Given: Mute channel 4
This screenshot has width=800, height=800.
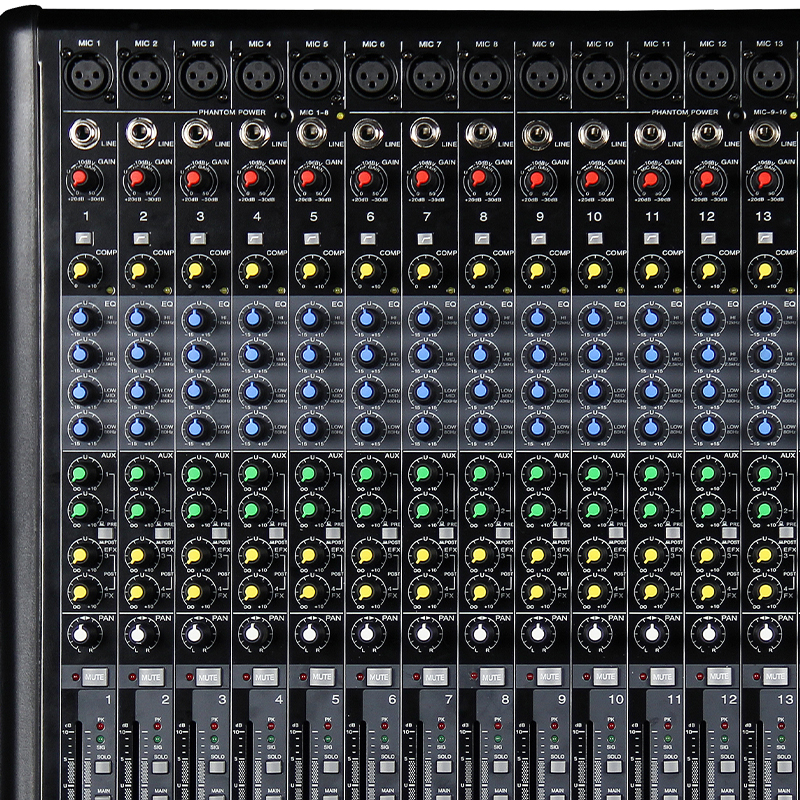Looking at the screenshot, I should point(265,677).
